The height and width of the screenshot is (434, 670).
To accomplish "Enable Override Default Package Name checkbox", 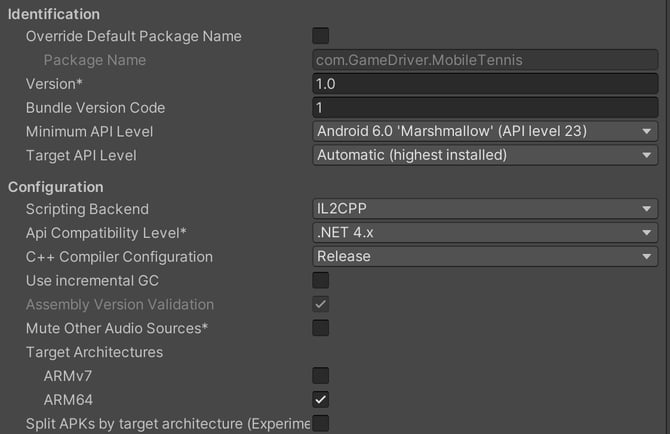I will click(x=321, y=36).
